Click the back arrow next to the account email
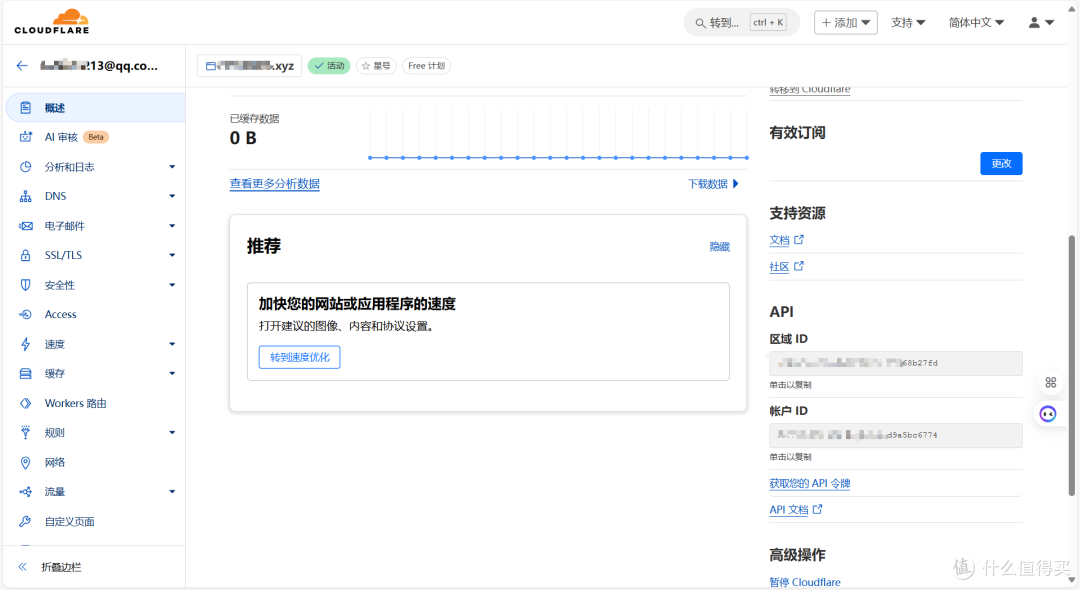This screenshot has height=590, width=1080. (21, 65)
